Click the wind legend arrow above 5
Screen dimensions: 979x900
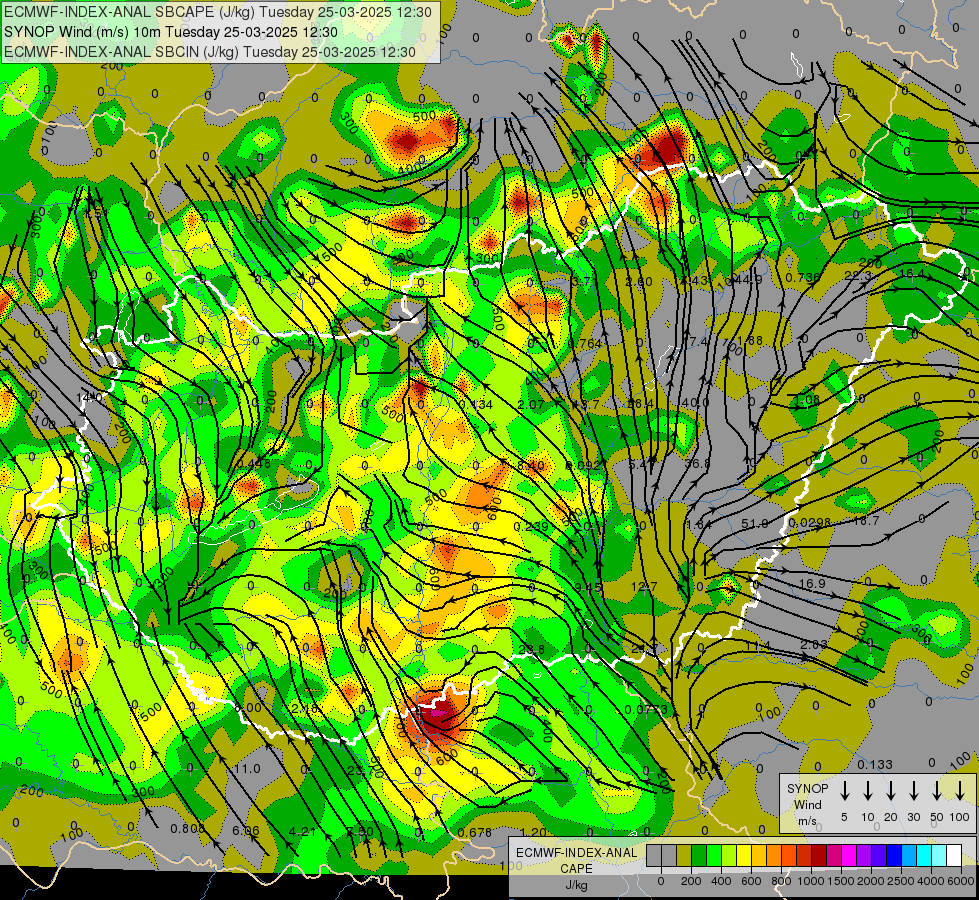pyautogui.click(x=844, y=791)
